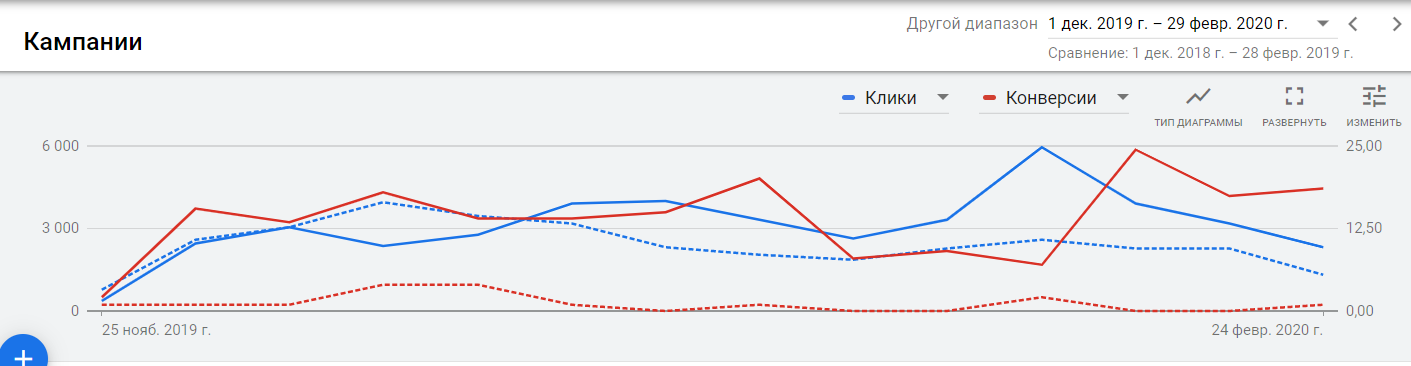The image size is (1411, 366).
Task: Expand the chart using Развернуть icon
Action: coord(1294,96)
